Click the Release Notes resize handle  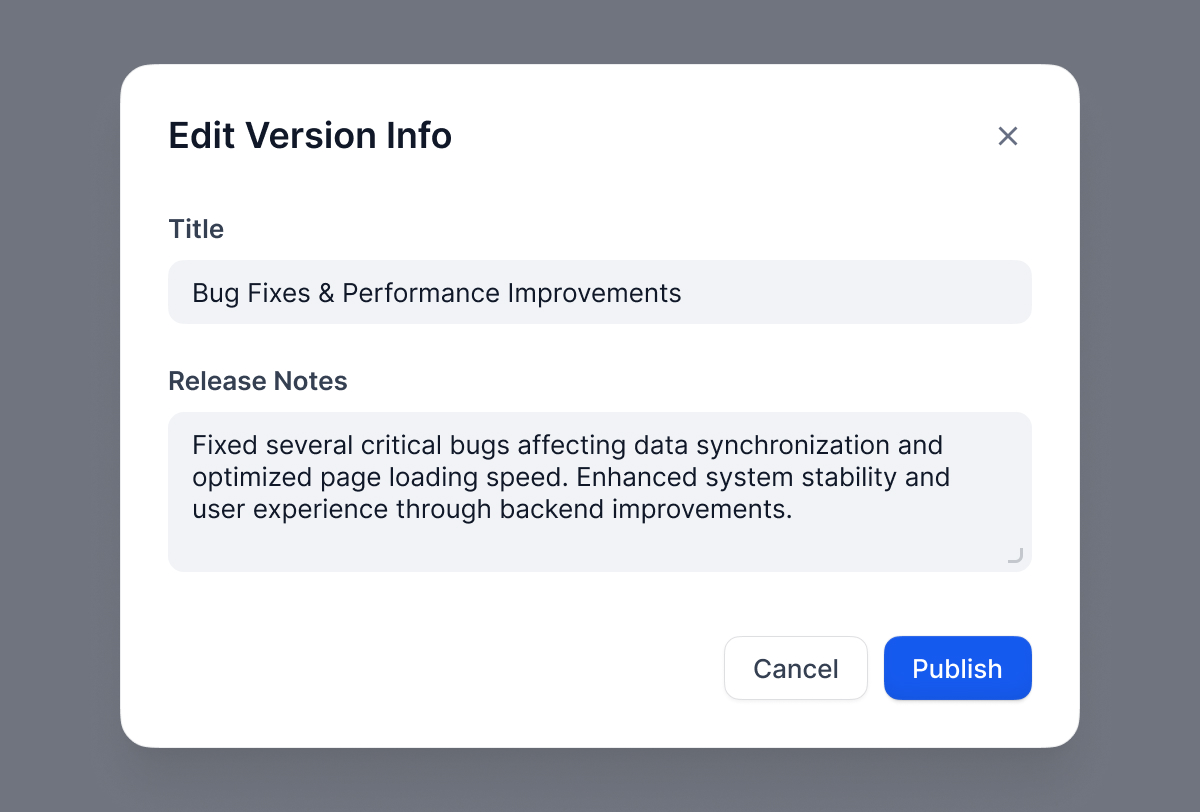[1015, 555]
